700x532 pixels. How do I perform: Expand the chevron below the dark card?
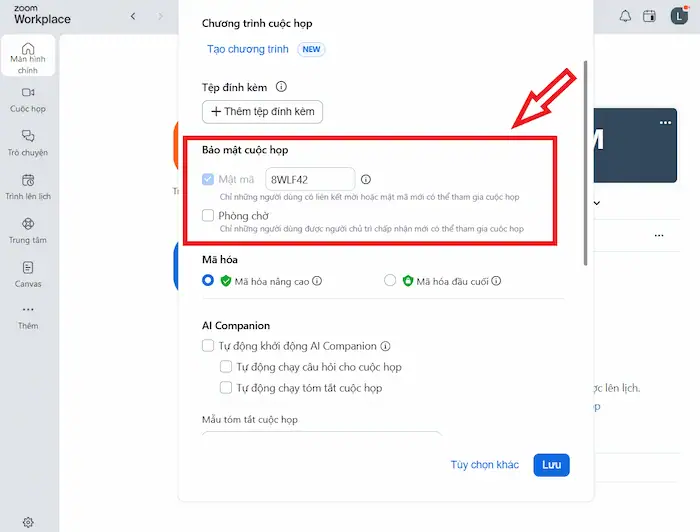point(597,203)
